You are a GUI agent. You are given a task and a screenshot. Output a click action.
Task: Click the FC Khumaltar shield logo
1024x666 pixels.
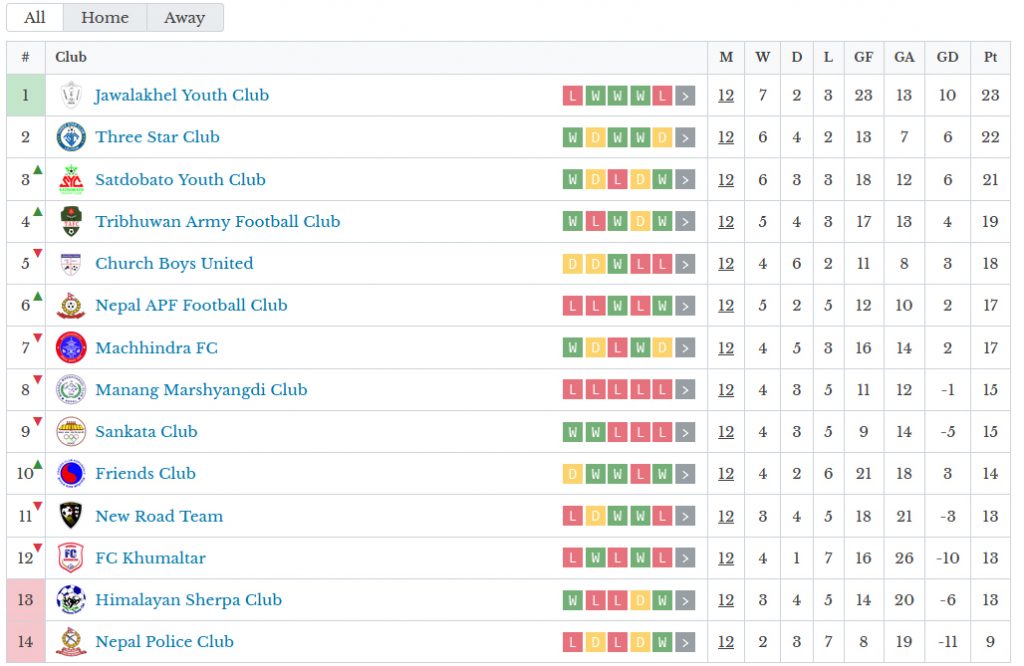point(71,558)
